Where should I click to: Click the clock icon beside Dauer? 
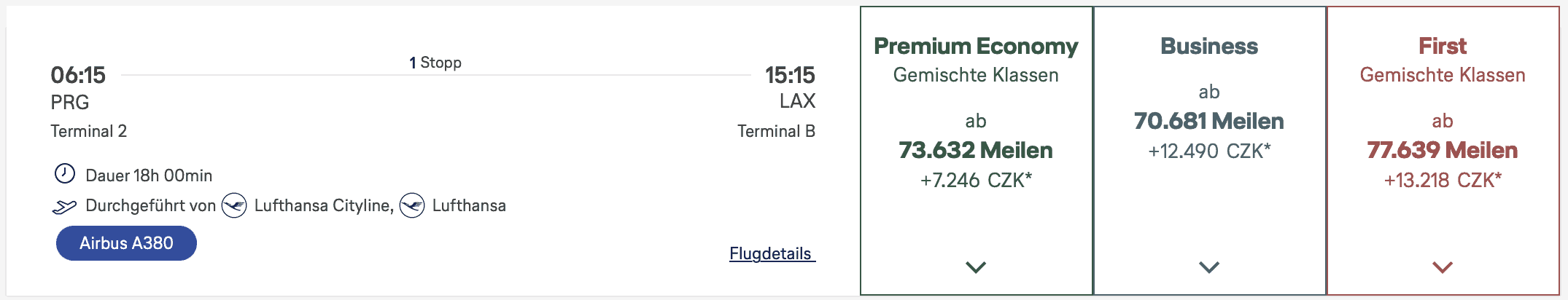[65, 174]
